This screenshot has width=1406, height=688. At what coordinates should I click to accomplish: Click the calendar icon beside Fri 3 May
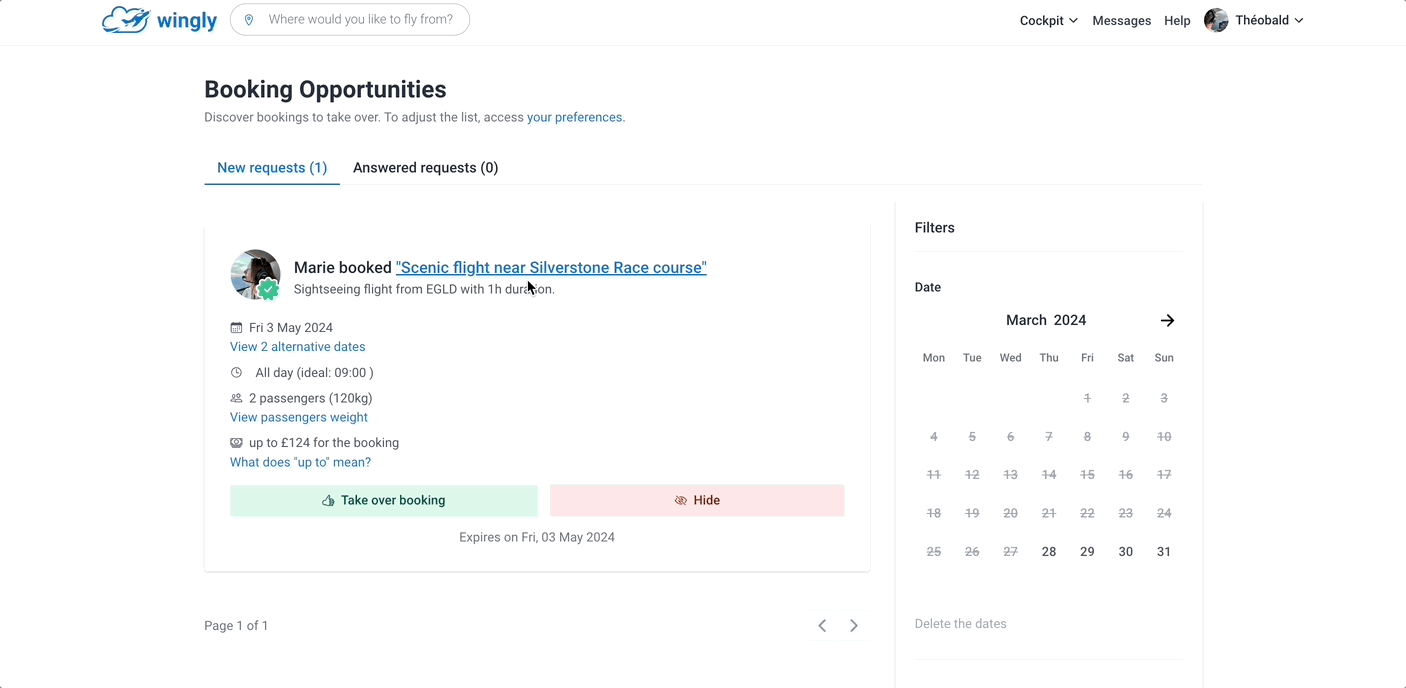[236, 328]
